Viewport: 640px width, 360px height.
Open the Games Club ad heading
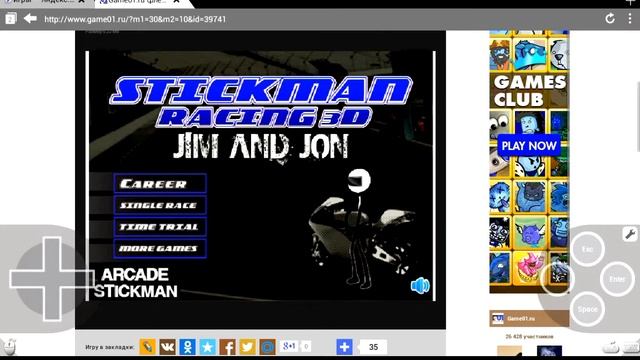[529, 91]
